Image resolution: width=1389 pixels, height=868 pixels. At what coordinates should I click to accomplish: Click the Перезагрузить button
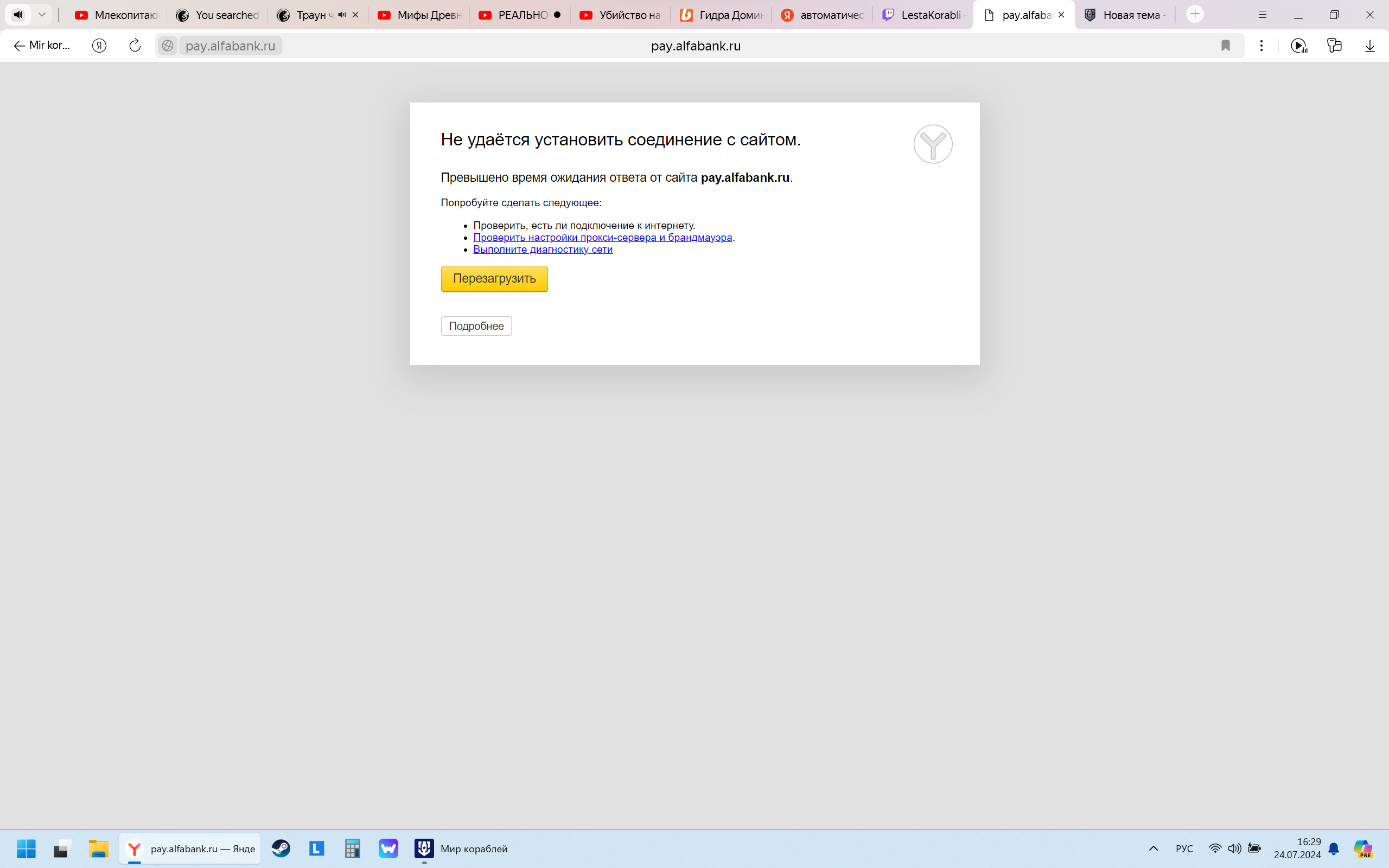tap(494, 278)
